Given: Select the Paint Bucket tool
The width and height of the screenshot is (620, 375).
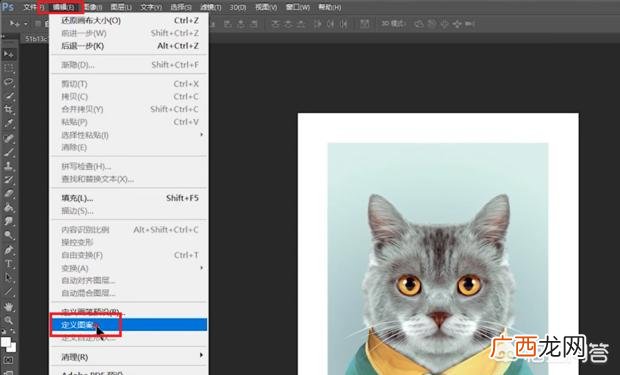Looking at the screenshot, I should [8, 208].
